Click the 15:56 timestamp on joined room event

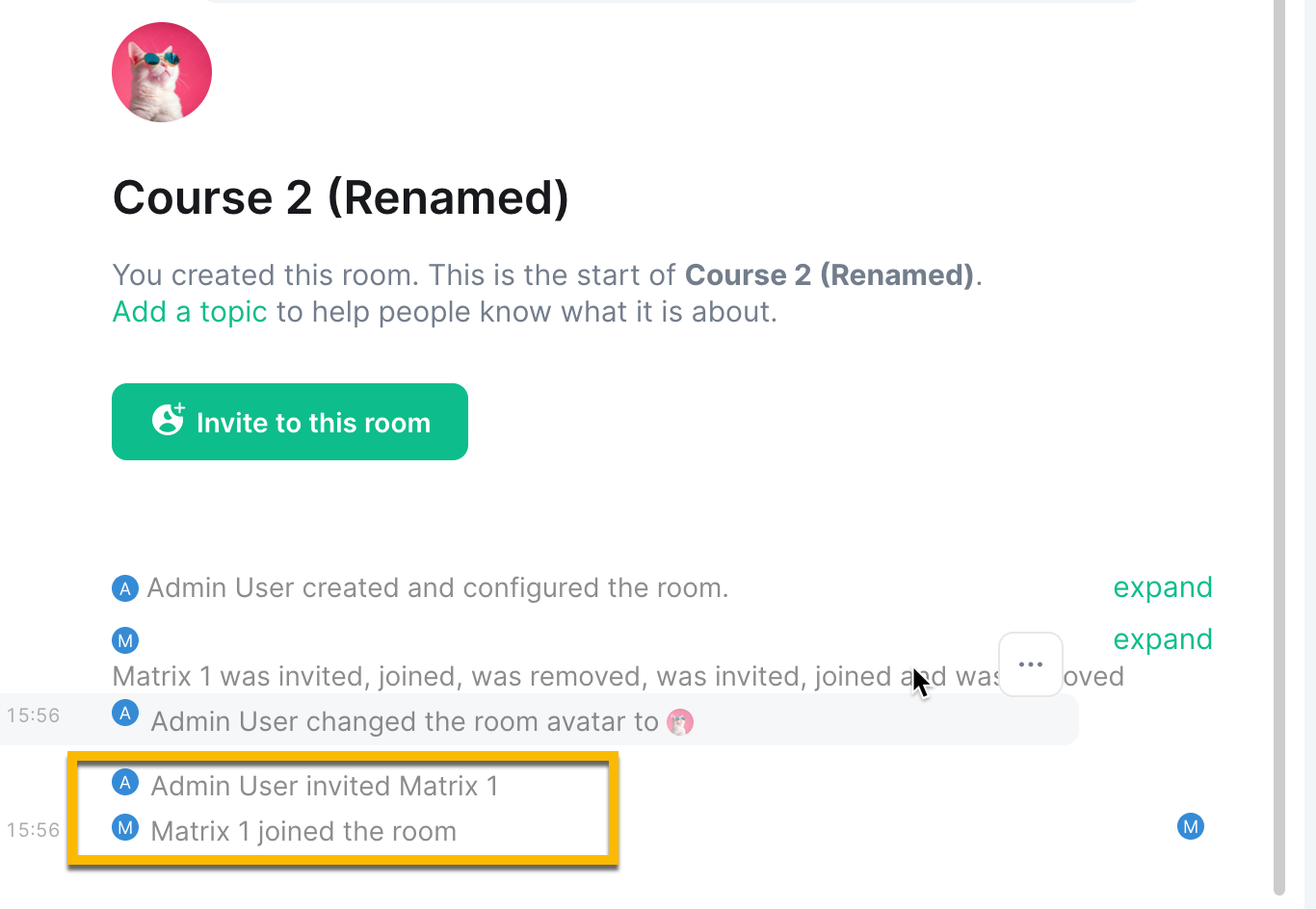pyautogui.click(x=34, y=830)
